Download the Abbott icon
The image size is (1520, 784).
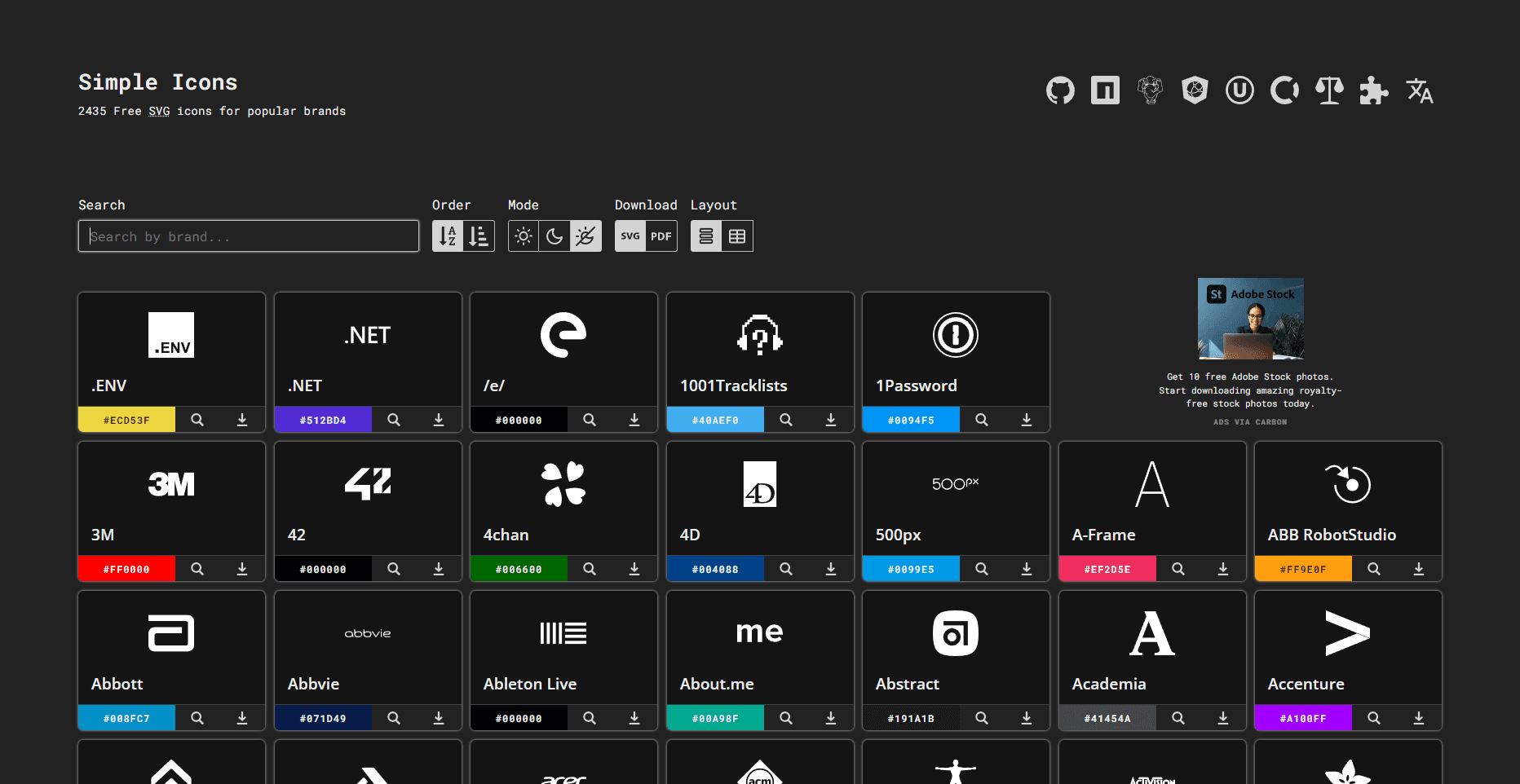coord(242,718)
